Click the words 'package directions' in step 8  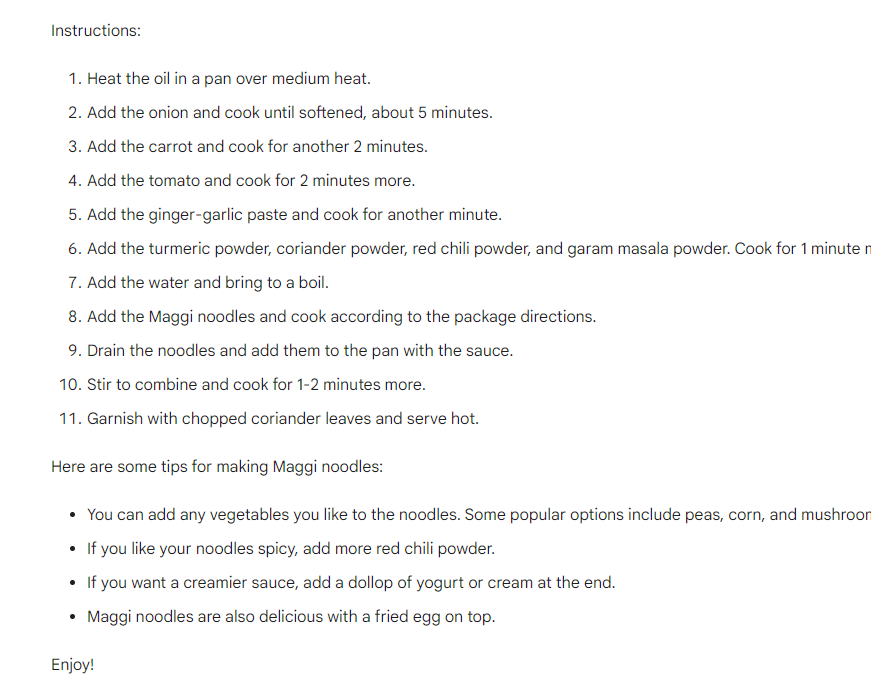[525, 317]
